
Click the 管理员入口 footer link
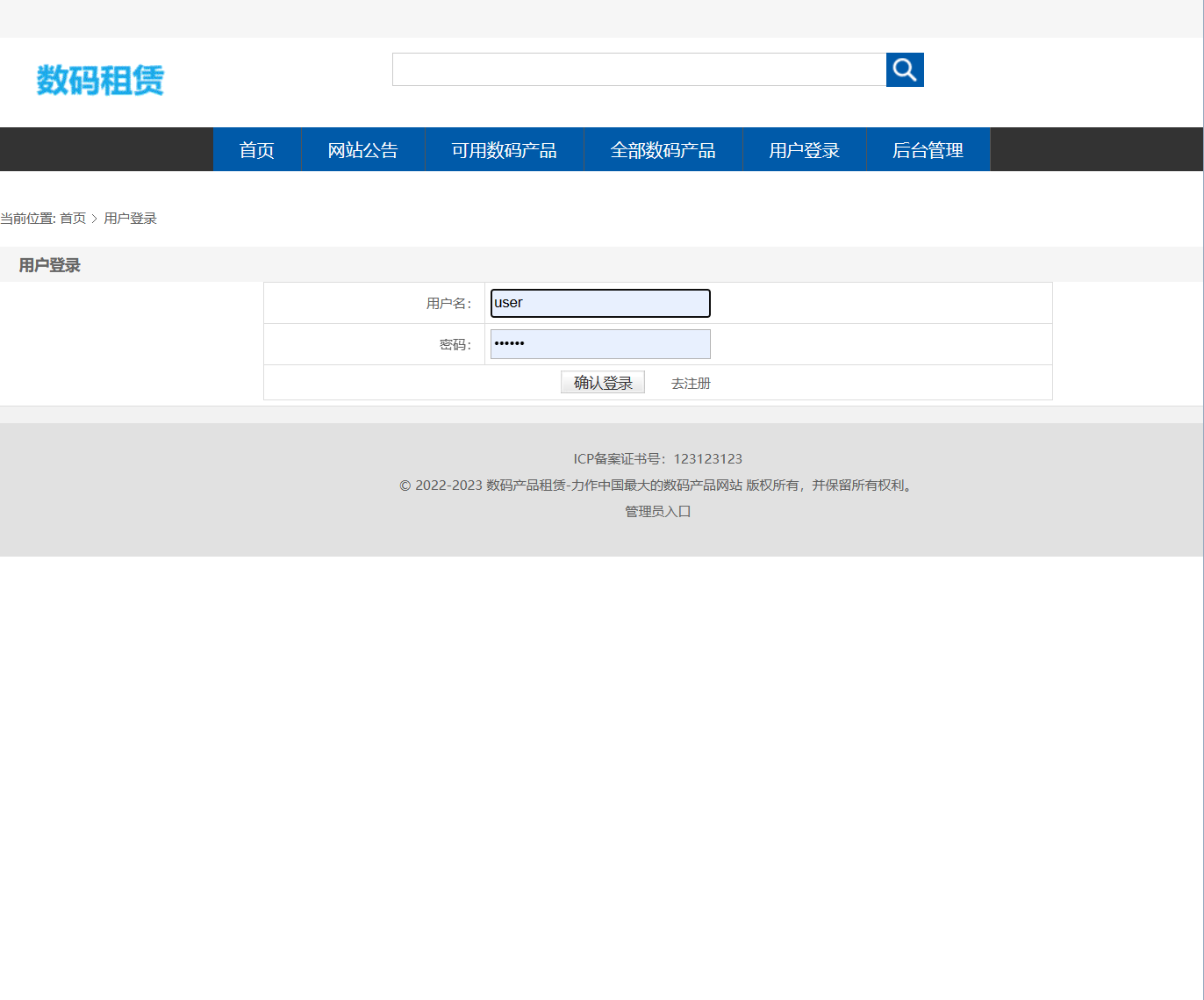pos(656,511)
